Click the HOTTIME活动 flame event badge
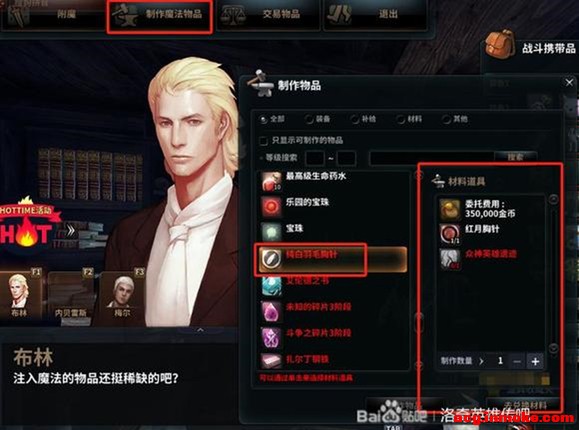The image size is (579, 430). (26, 226)
